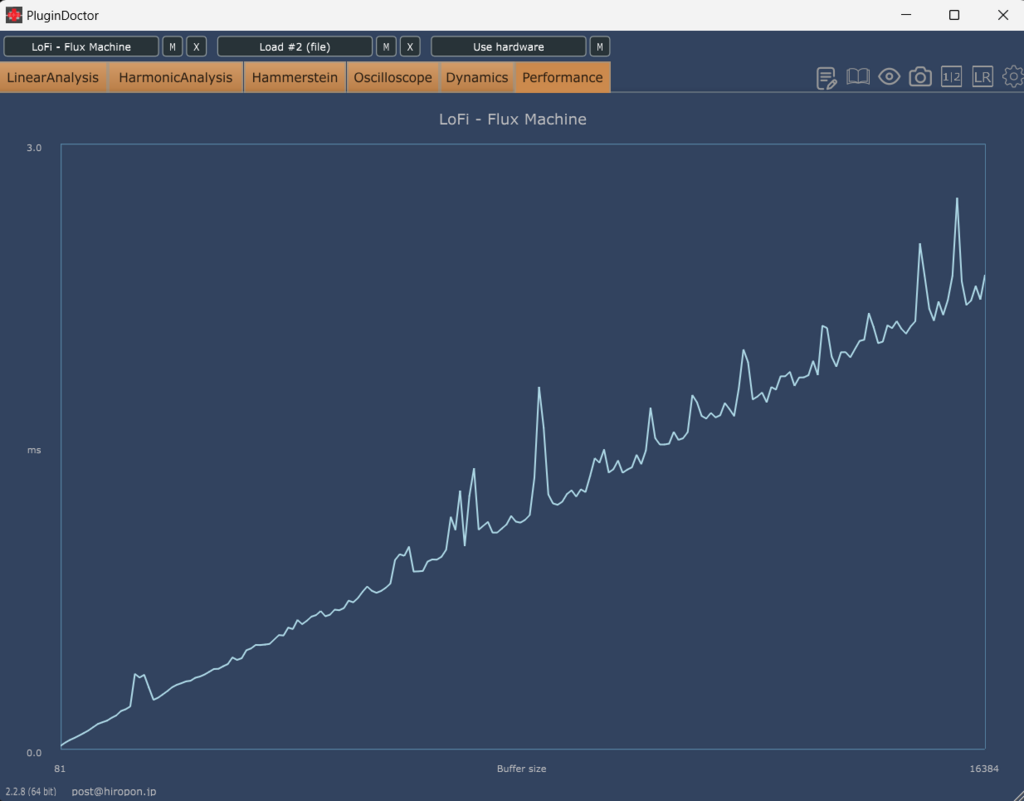Click the 81 x-axis minimum label
Viewport: 1024px width, 801px height.
[x=59, y=768]
